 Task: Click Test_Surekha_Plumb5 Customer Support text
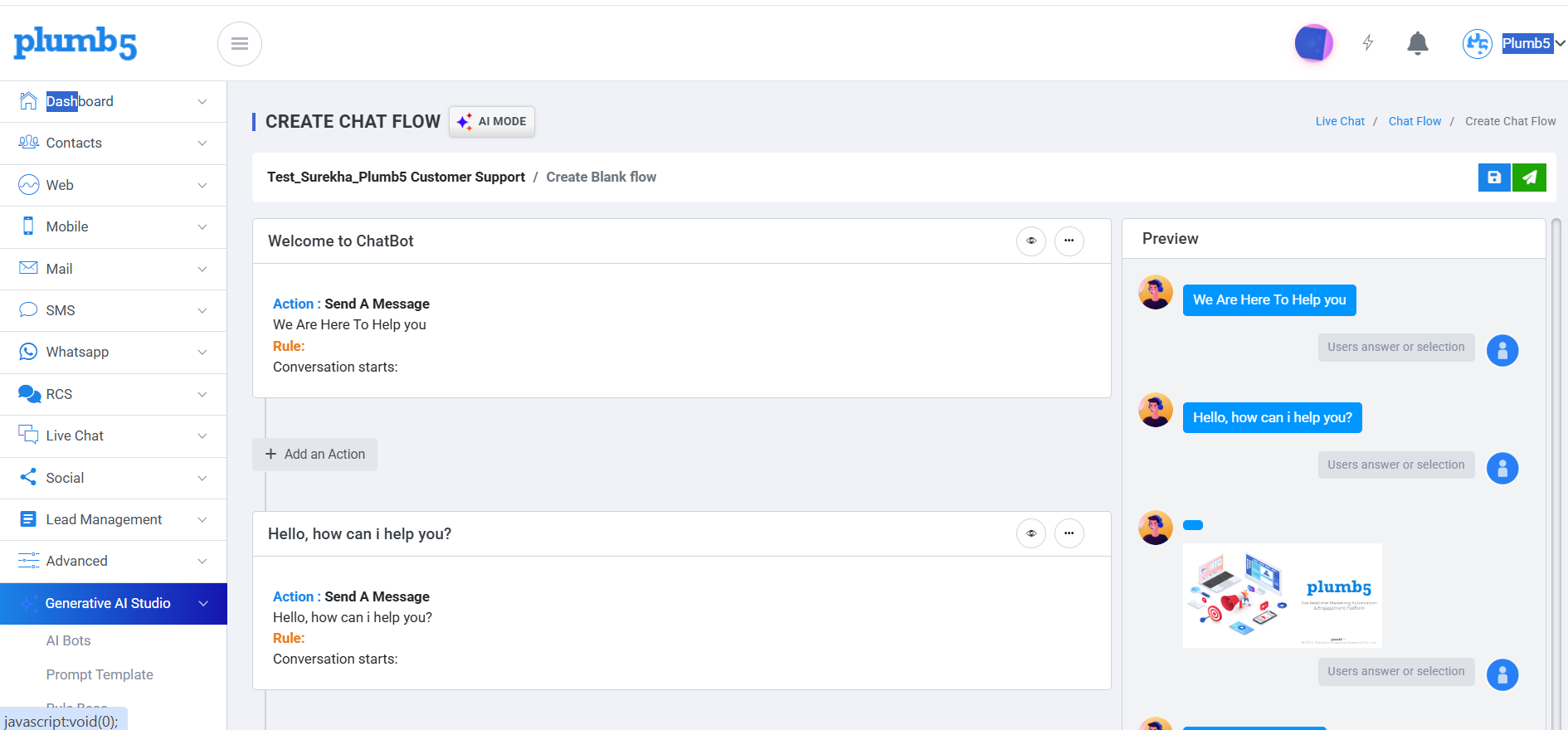(x=396, y=177)
